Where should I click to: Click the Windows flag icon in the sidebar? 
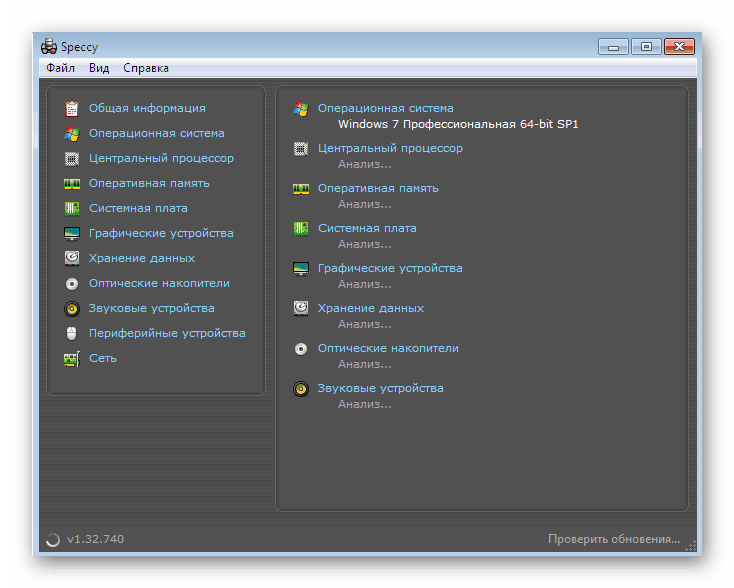click(x=72, y=133)
